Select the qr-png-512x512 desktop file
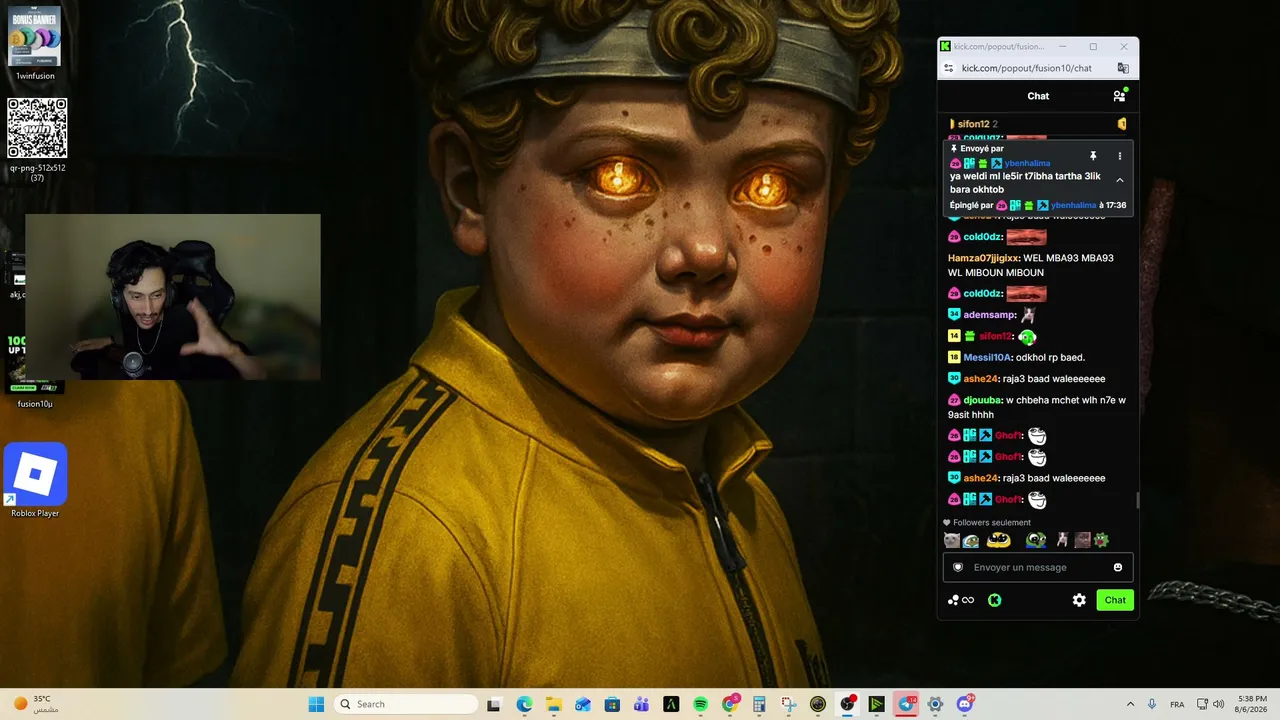This screenshot has width=1280, height=720. [37, 139]
